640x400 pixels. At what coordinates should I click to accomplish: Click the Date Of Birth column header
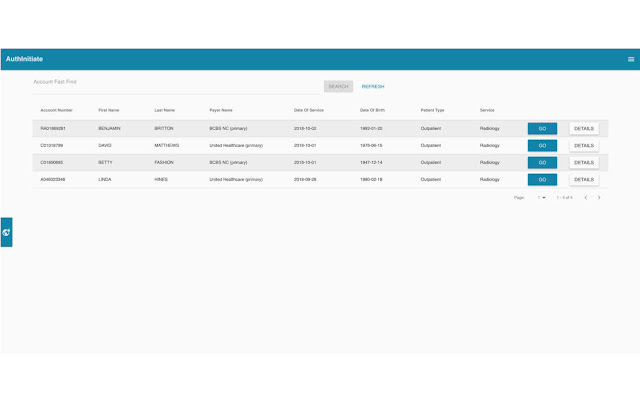tap(372, 110)
